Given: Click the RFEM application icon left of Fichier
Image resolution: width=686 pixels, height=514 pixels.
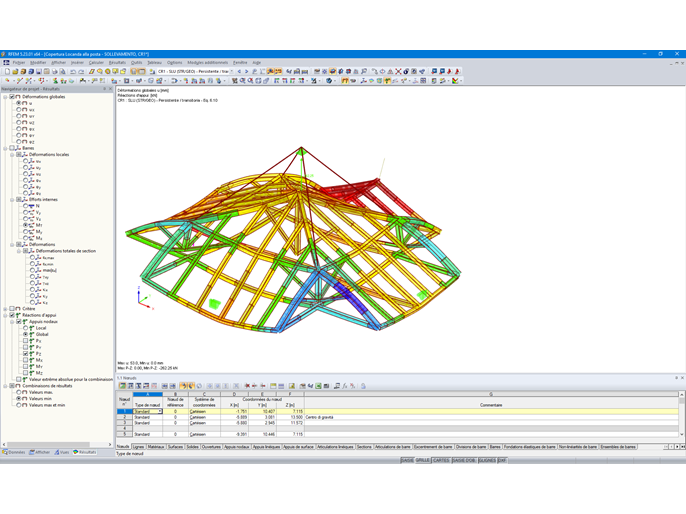Looking at the screenshot, I should click(x=6, y=63).
